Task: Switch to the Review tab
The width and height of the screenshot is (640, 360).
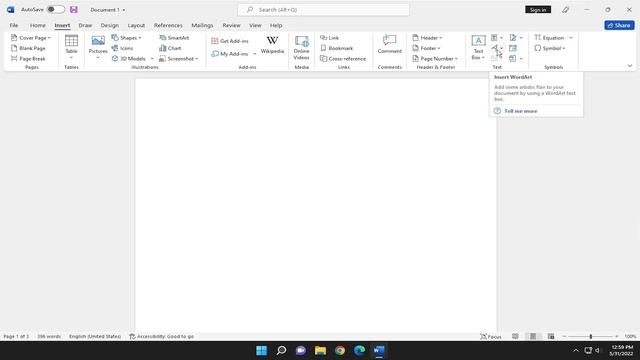Action: click(x=231, y=25)
